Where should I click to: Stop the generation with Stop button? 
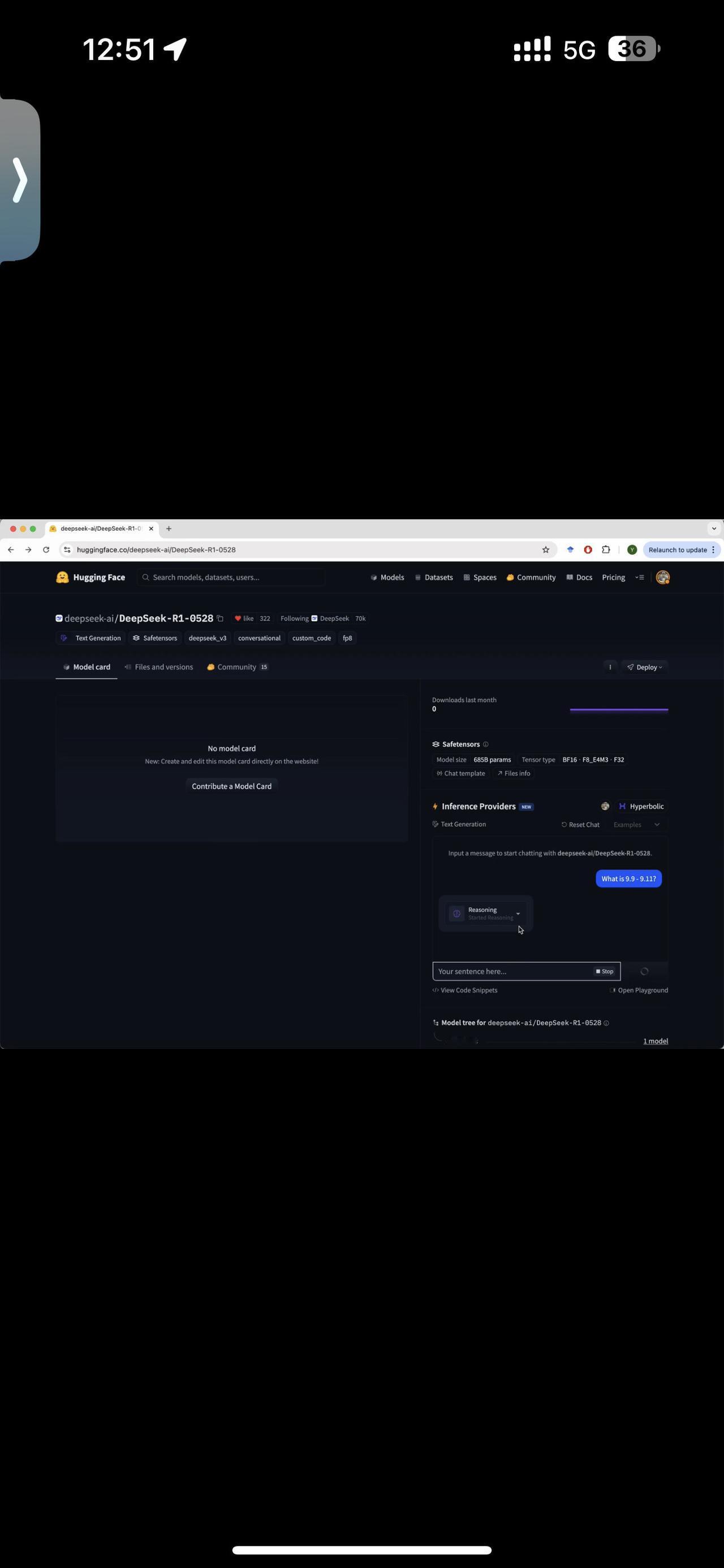coord(605,972)
